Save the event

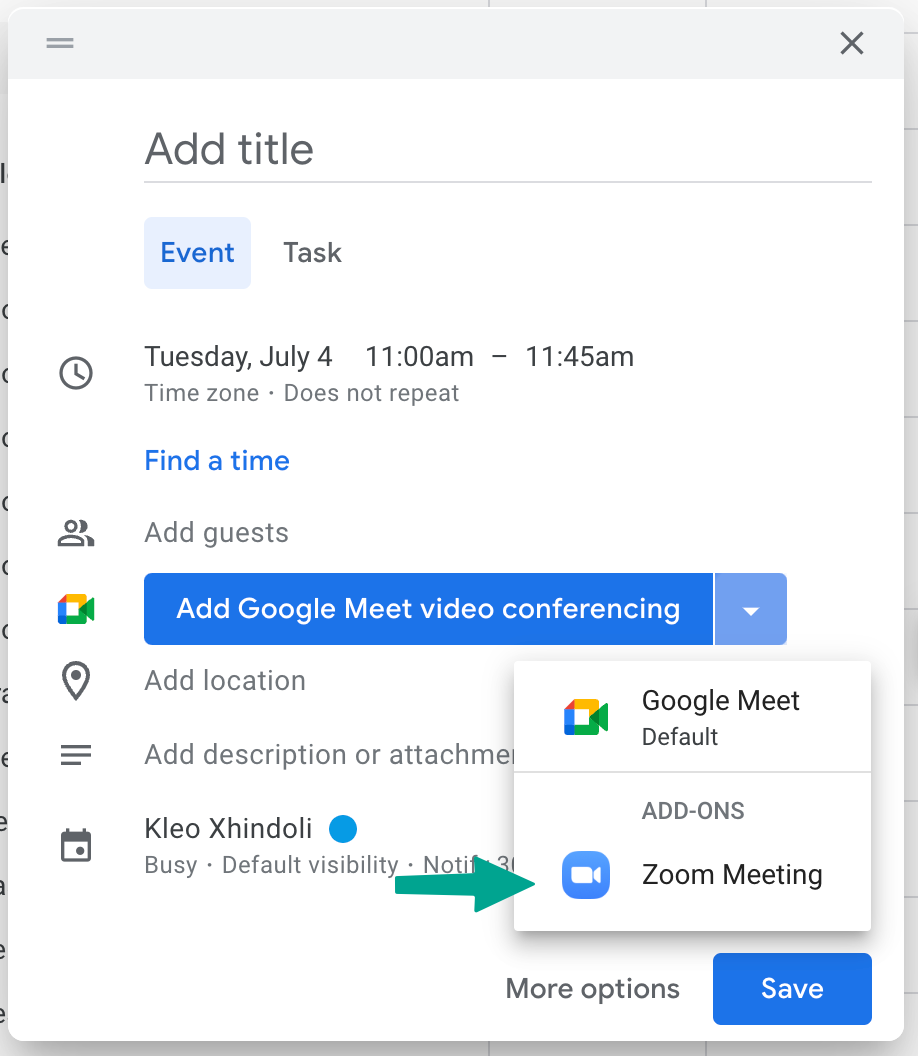[x=791, y=988]
